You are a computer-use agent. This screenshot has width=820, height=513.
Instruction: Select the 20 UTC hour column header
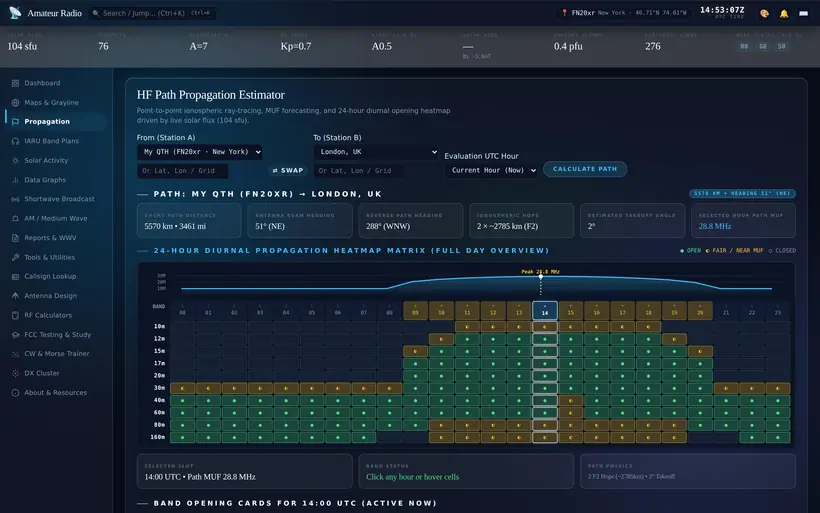click(x=700, y=310)
